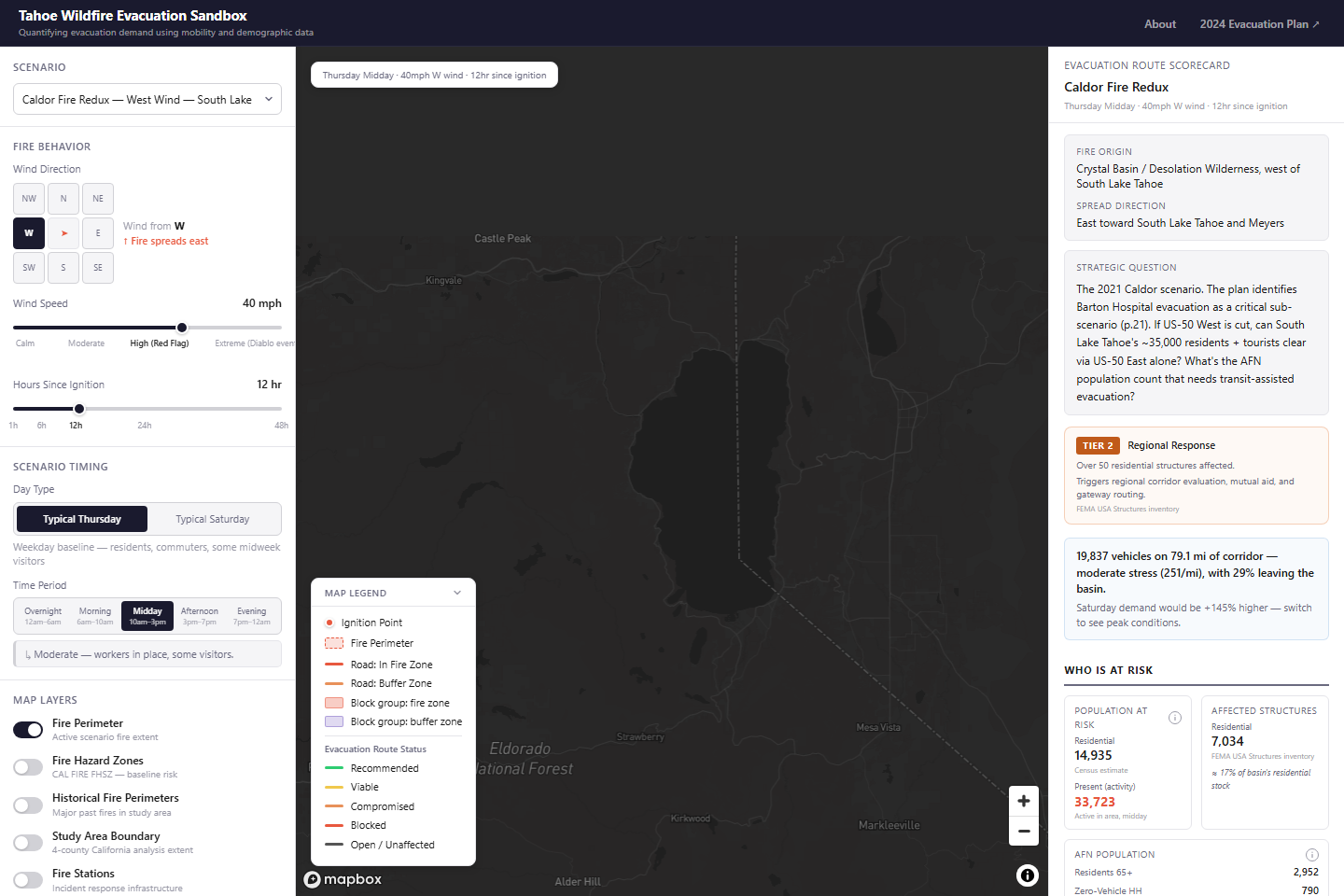The image size is (1344, 896).
Task: Click Block group: buffer zone swatch
Action: click(334, 721)
